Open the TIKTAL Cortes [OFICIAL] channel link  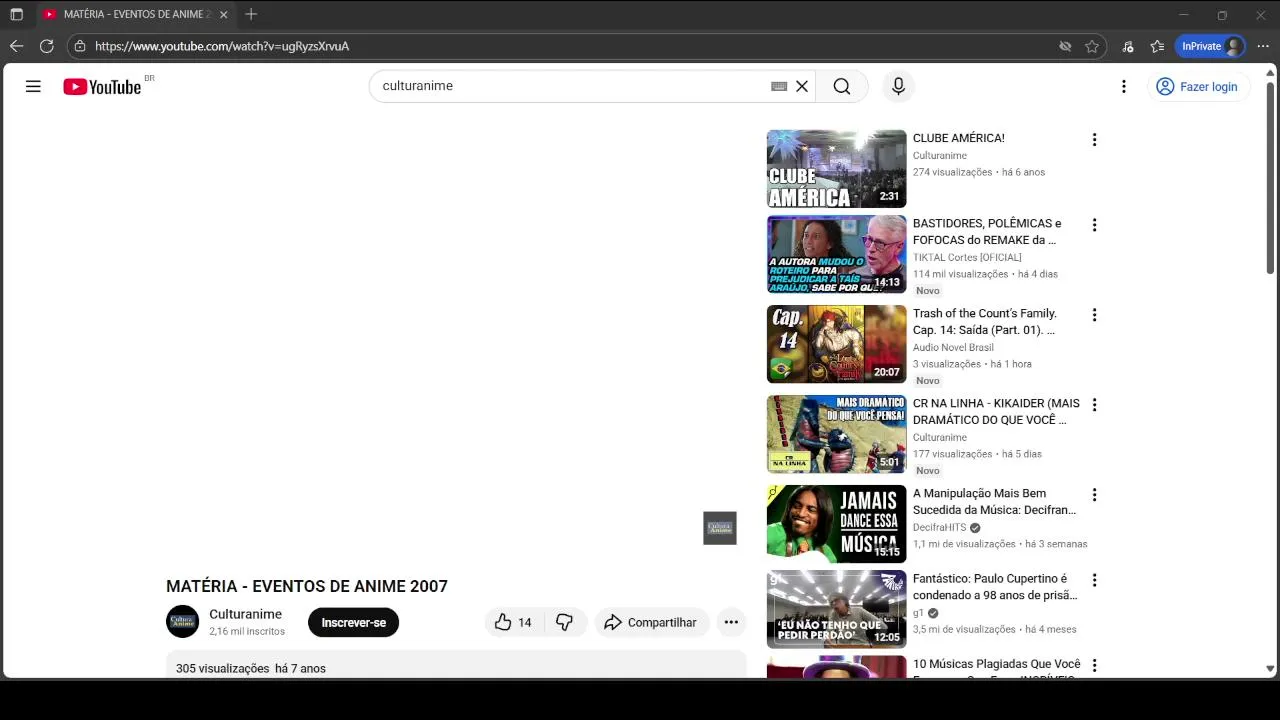[967, 257]
